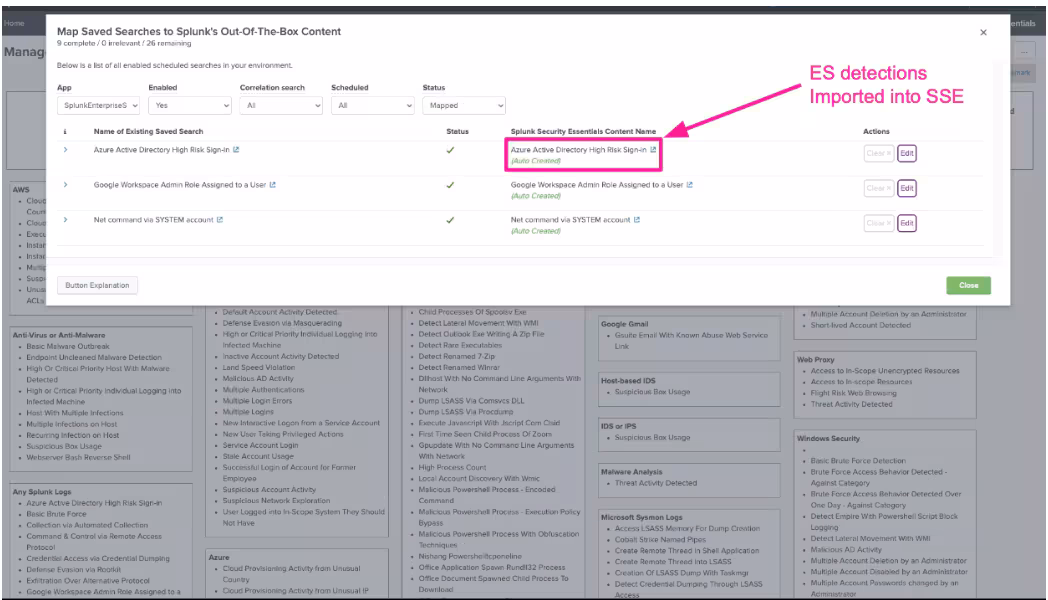Click the Button Explanation button
This screenshot has width=1048, height=600.
pos(97,285)
